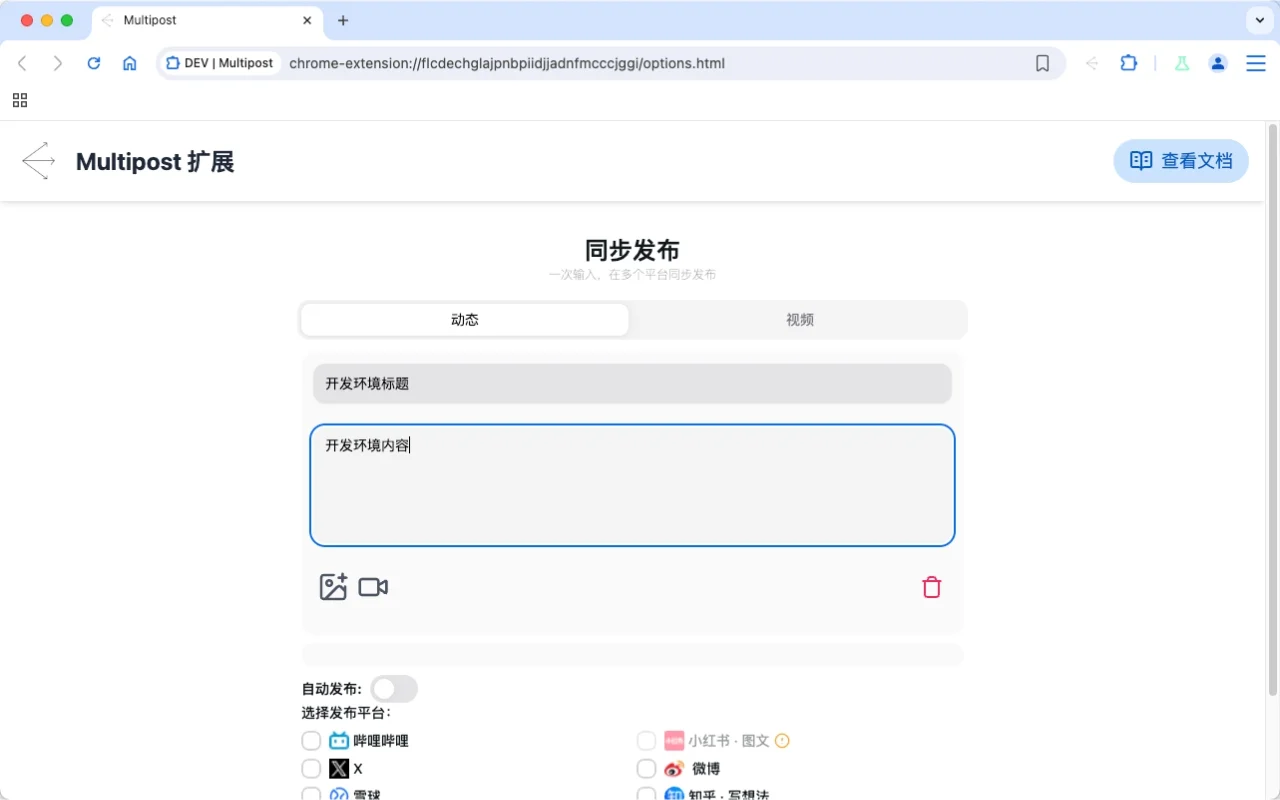Click the 哔哩哔哩 platform icon
This screenshot has width=1280, height=800.
tap(337, 740)
